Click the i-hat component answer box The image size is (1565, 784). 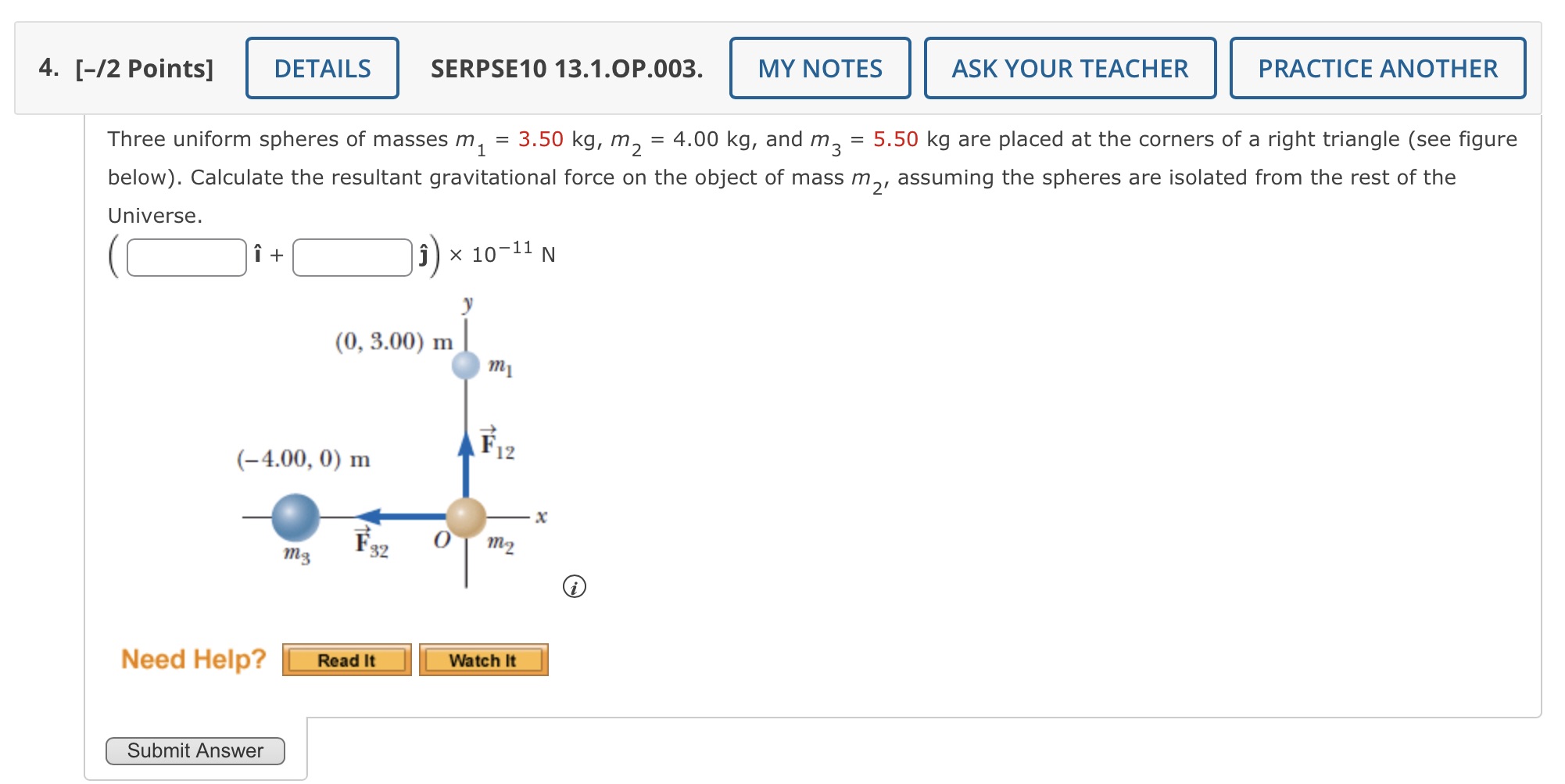tap(186, 258)
